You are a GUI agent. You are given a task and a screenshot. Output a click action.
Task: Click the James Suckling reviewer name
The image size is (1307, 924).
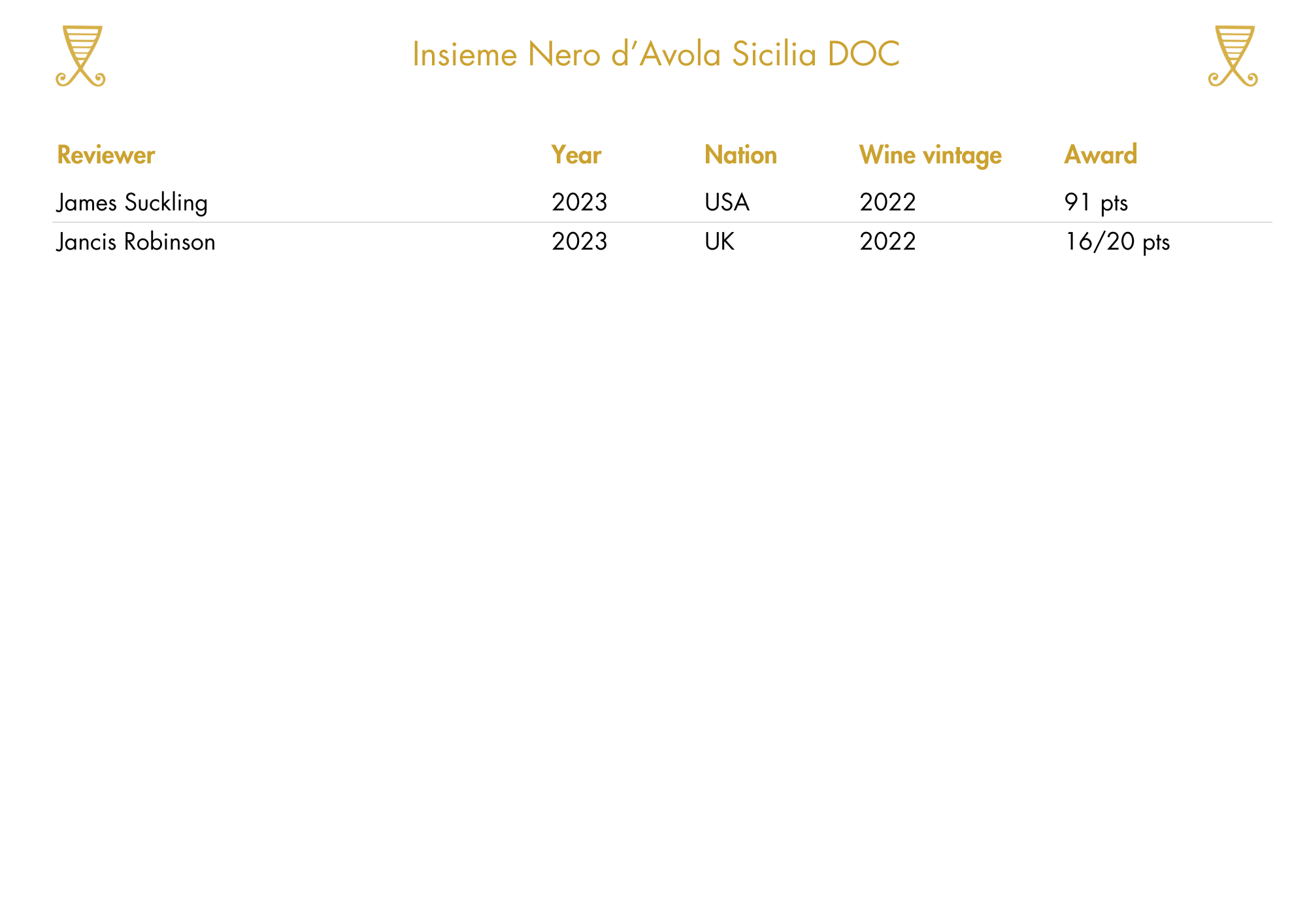click(132, 203)
